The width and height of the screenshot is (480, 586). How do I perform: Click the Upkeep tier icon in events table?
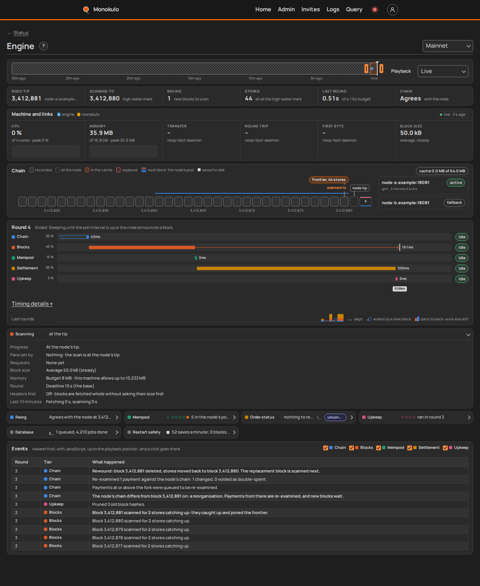coord(46,504)
